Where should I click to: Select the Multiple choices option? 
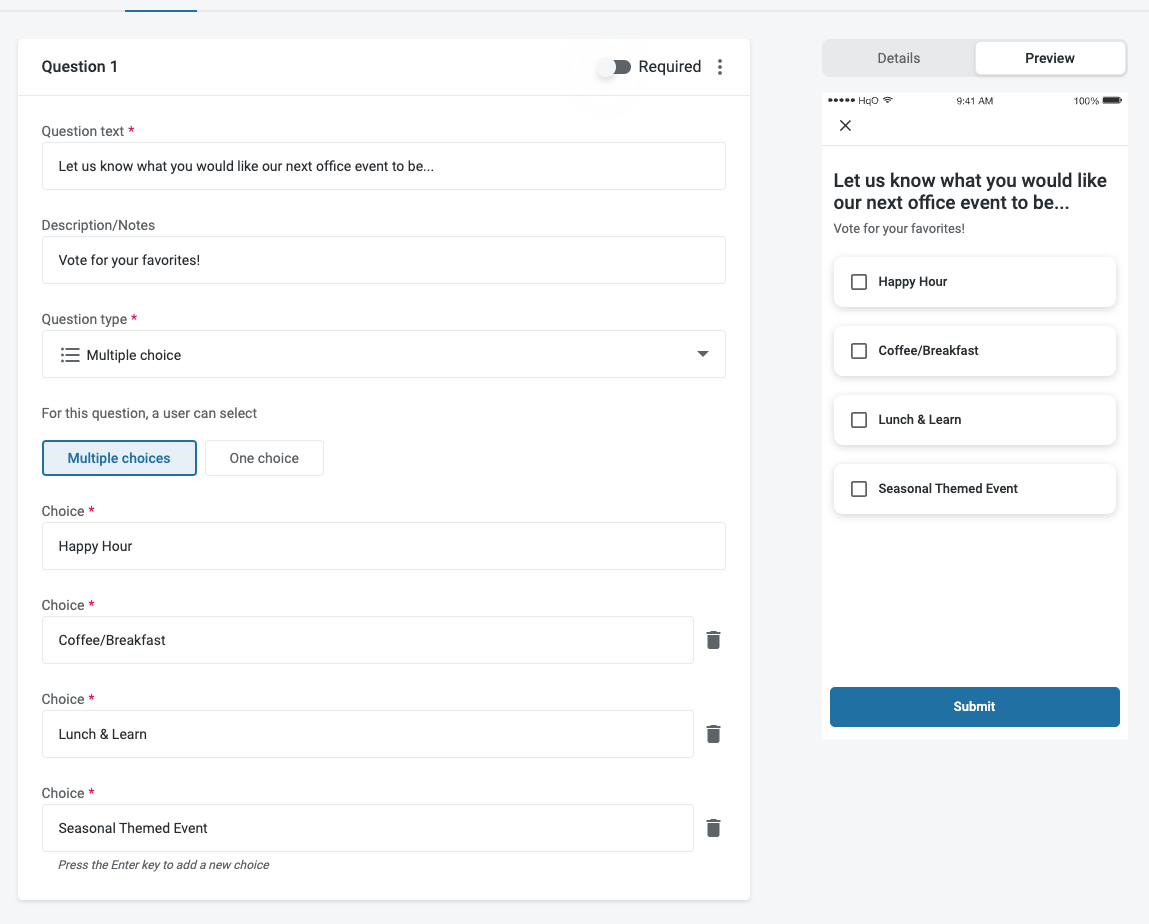point(119,458)
